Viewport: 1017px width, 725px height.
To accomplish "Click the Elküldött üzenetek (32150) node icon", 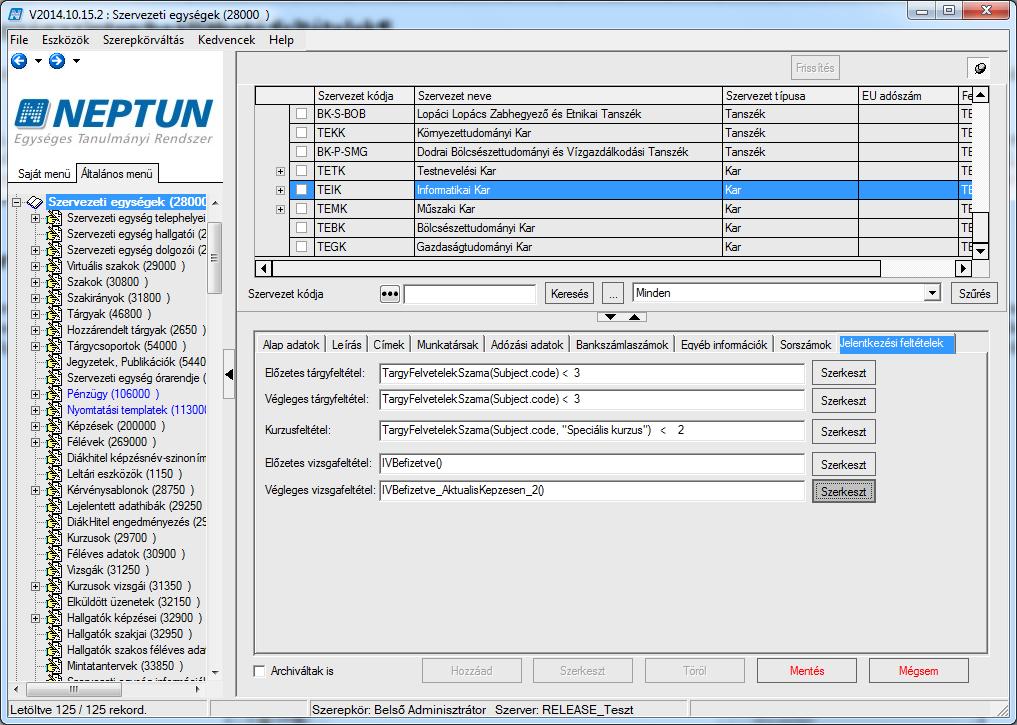I will [54, 602].
